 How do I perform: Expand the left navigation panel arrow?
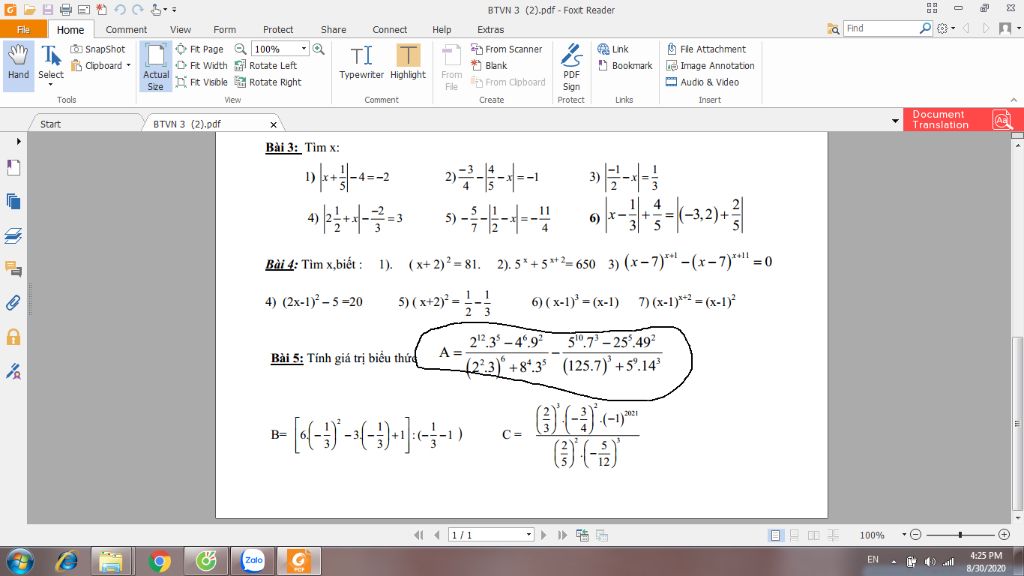tap(18, 141)
